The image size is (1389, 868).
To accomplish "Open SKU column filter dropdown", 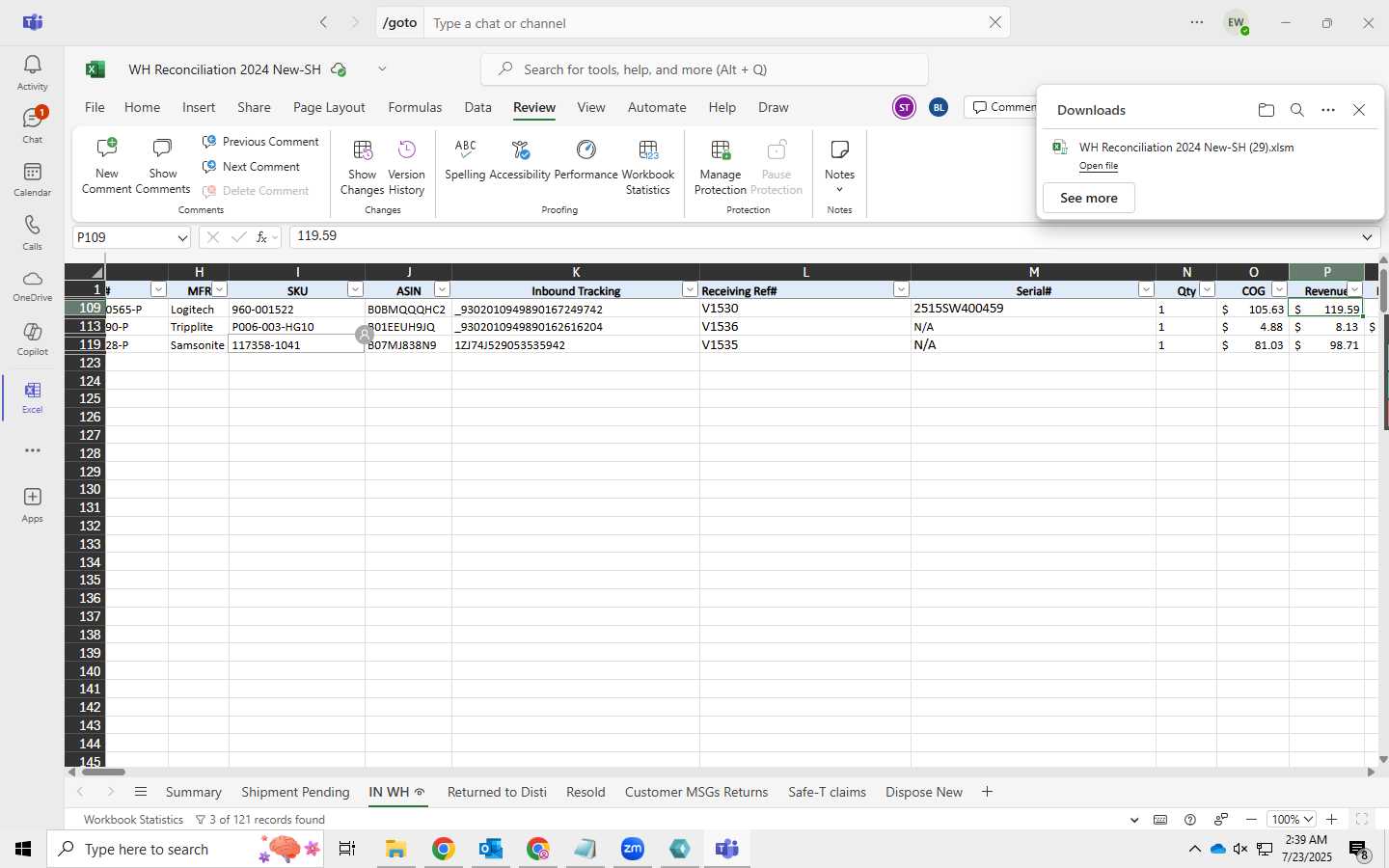I will [x=355, y=290].
